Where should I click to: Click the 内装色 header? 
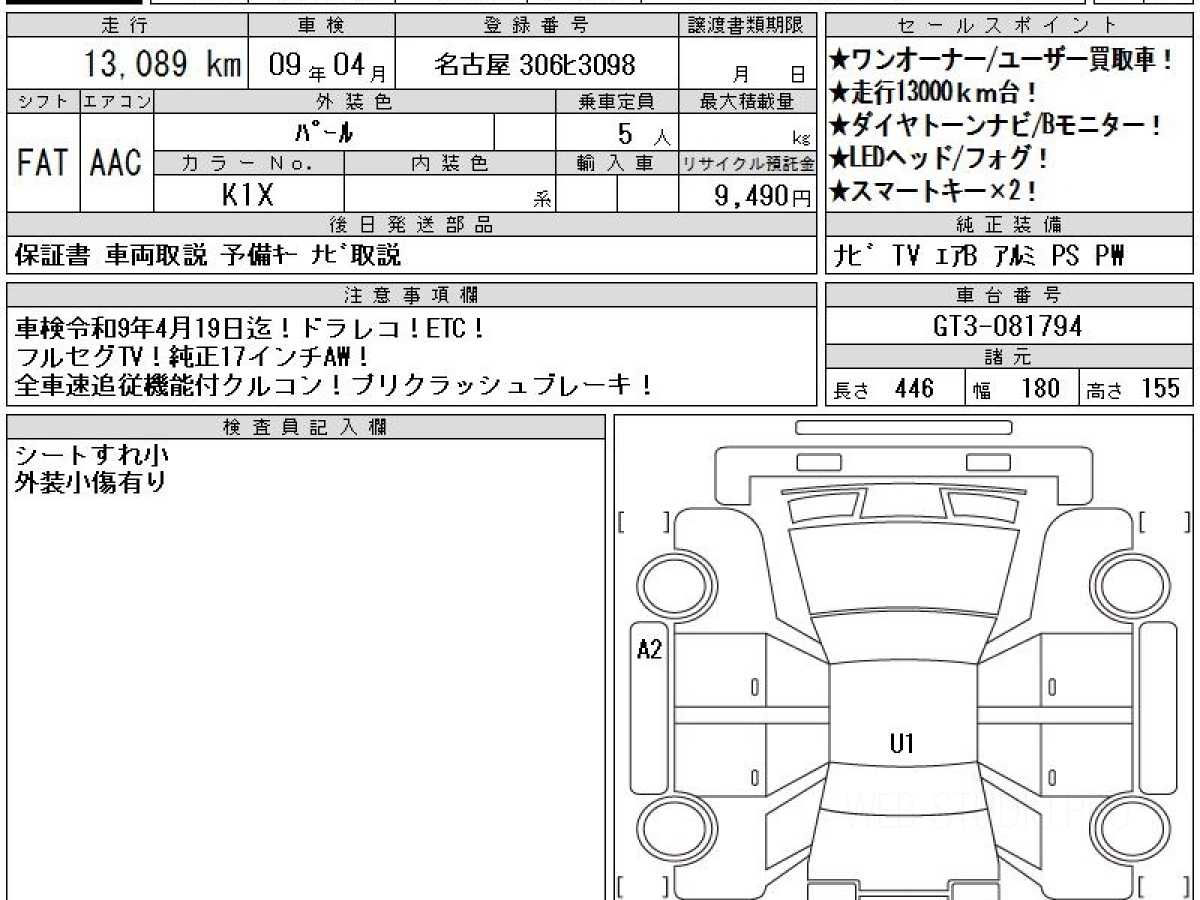pos(449,163)
